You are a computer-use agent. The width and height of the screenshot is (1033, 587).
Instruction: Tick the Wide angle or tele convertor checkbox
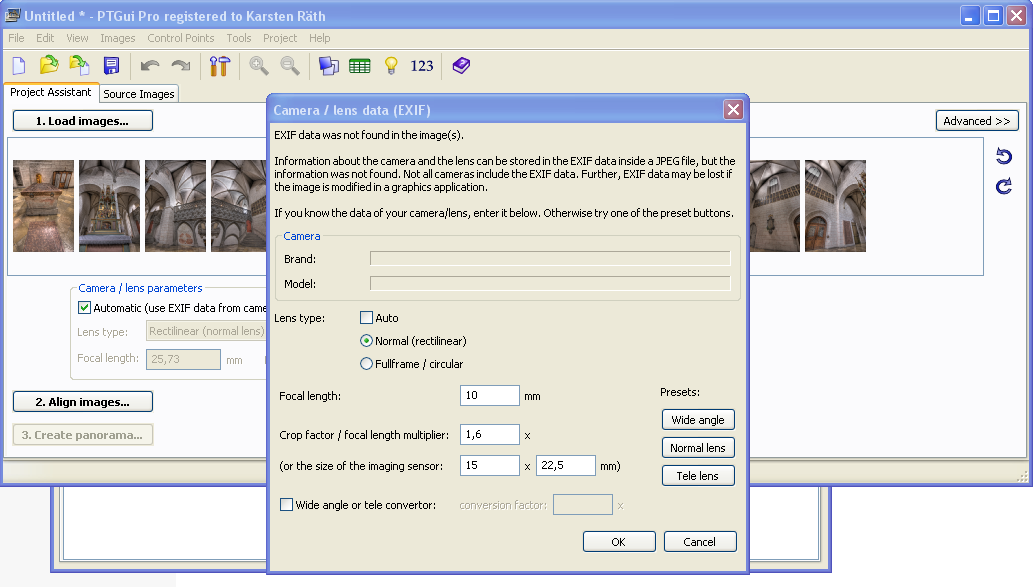287,505
